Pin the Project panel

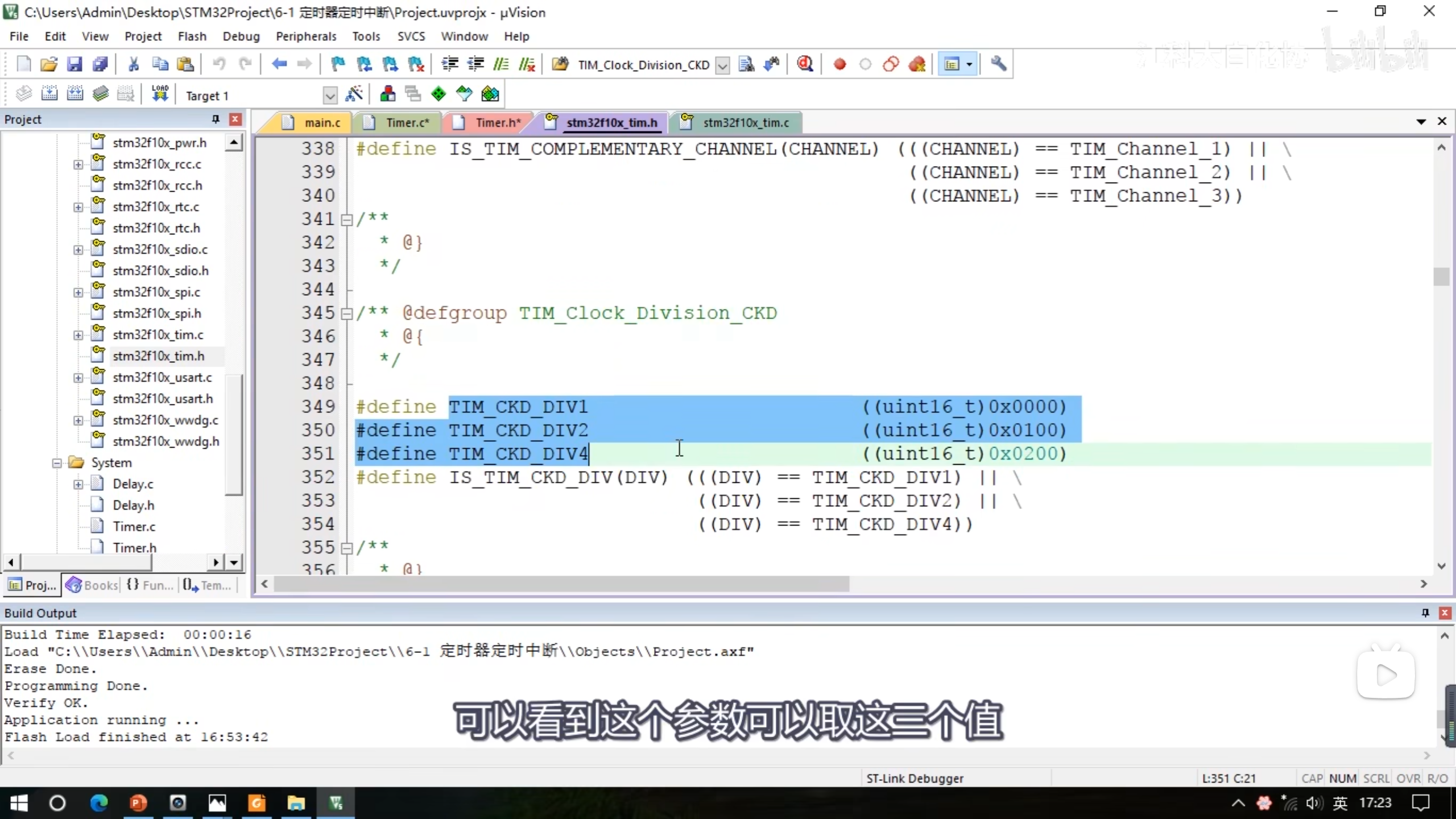pos(216,119)
